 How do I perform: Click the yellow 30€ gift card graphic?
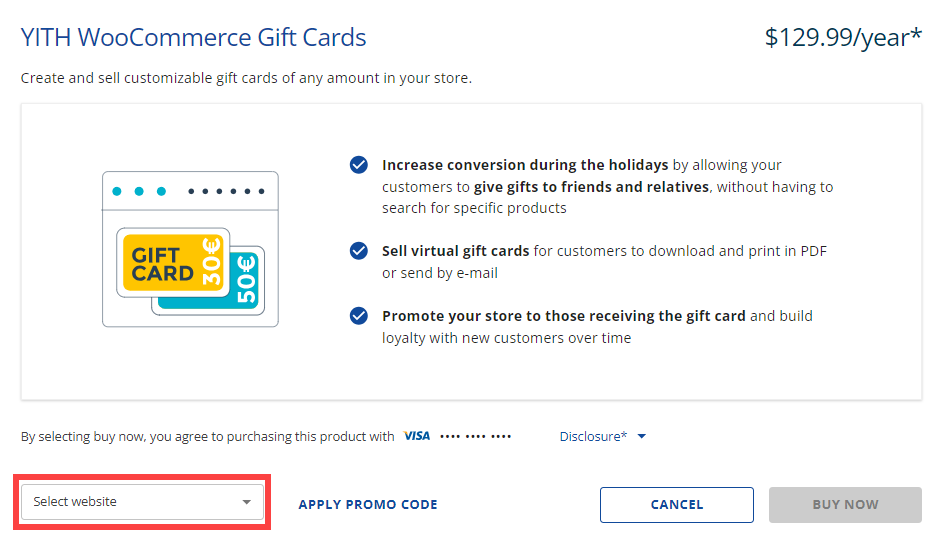point(172,262)
